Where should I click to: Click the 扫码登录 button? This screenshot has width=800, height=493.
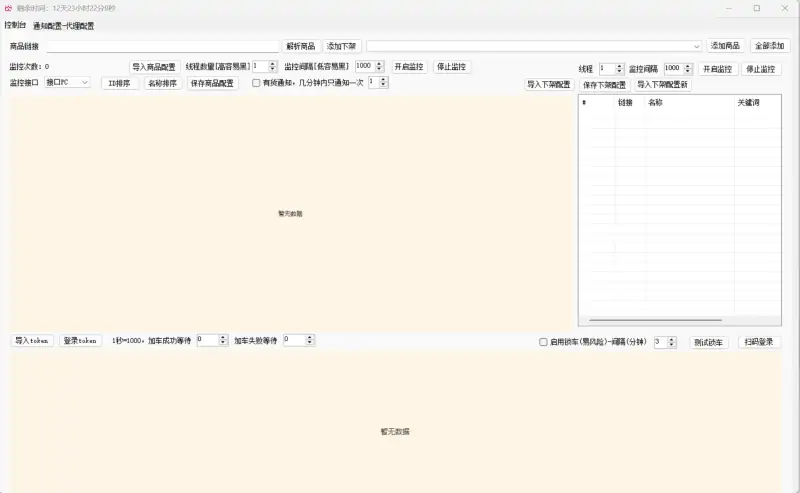coord(760,342)
